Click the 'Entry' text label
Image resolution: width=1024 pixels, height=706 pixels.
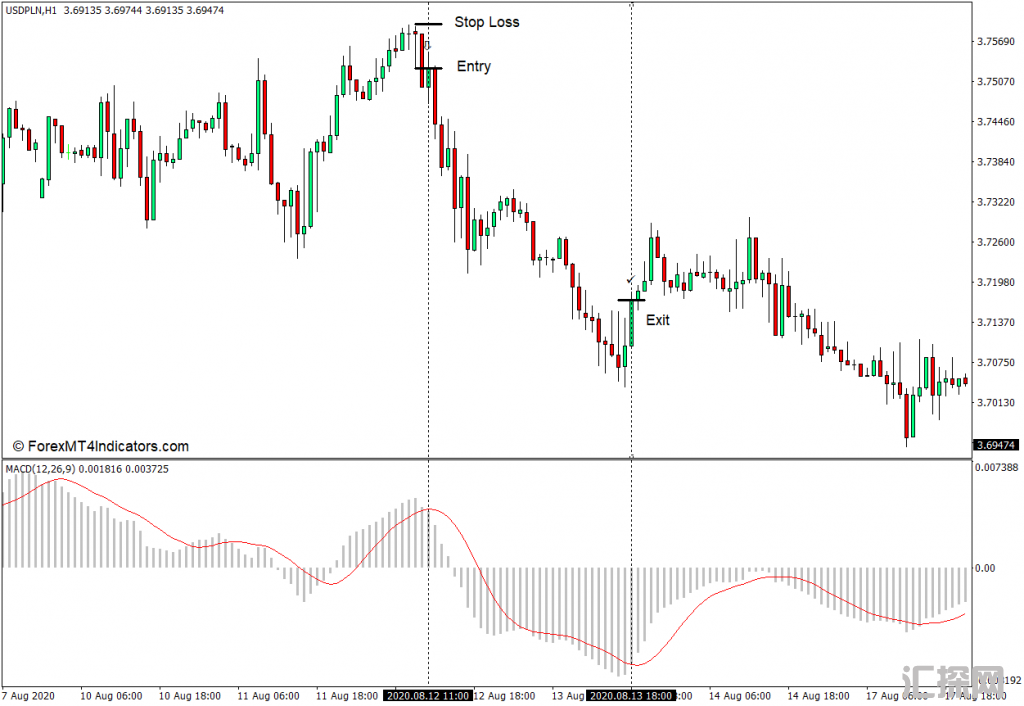[473, 67]
